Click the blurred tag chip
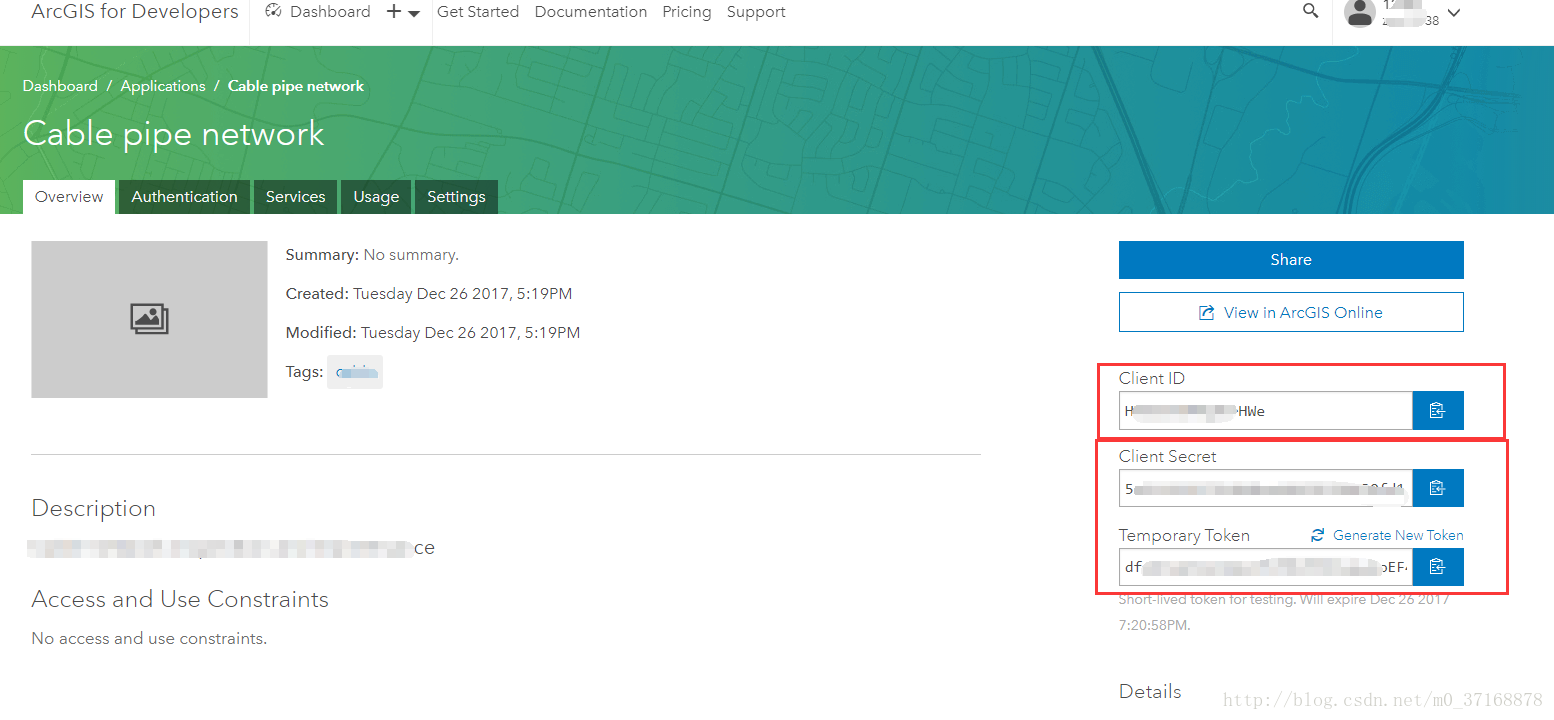The width and height of the screenshot is (1554, 720). [x=355, y=373]
